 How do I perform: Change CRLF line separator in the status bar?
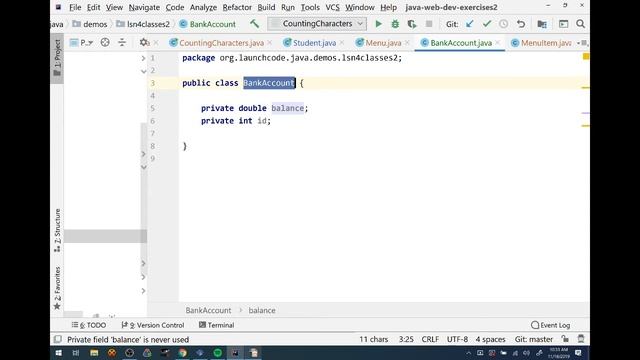point(430,339)
